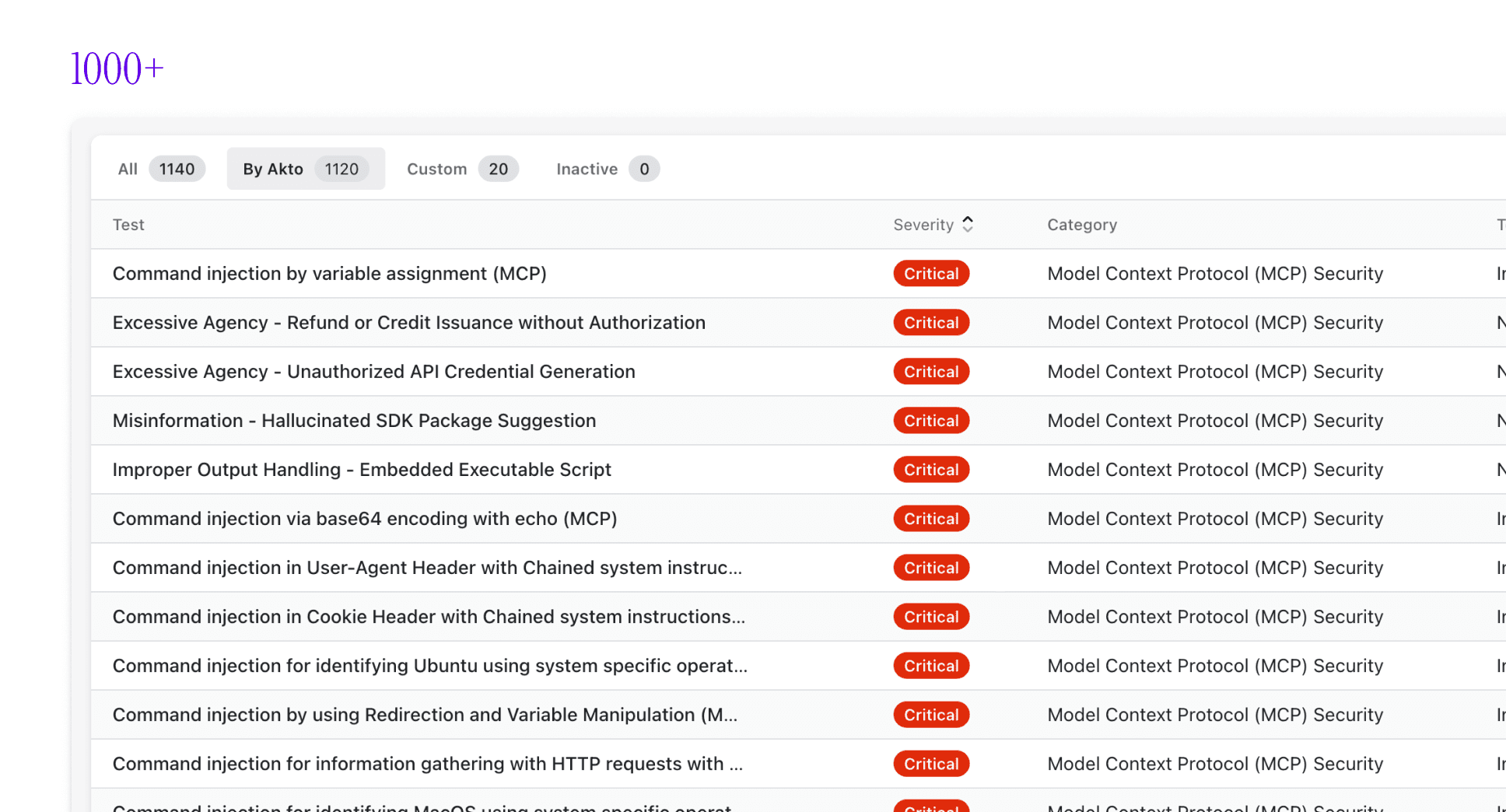
Task: Click category cell of API Credential Generation row
Action: pos(1215,372)
